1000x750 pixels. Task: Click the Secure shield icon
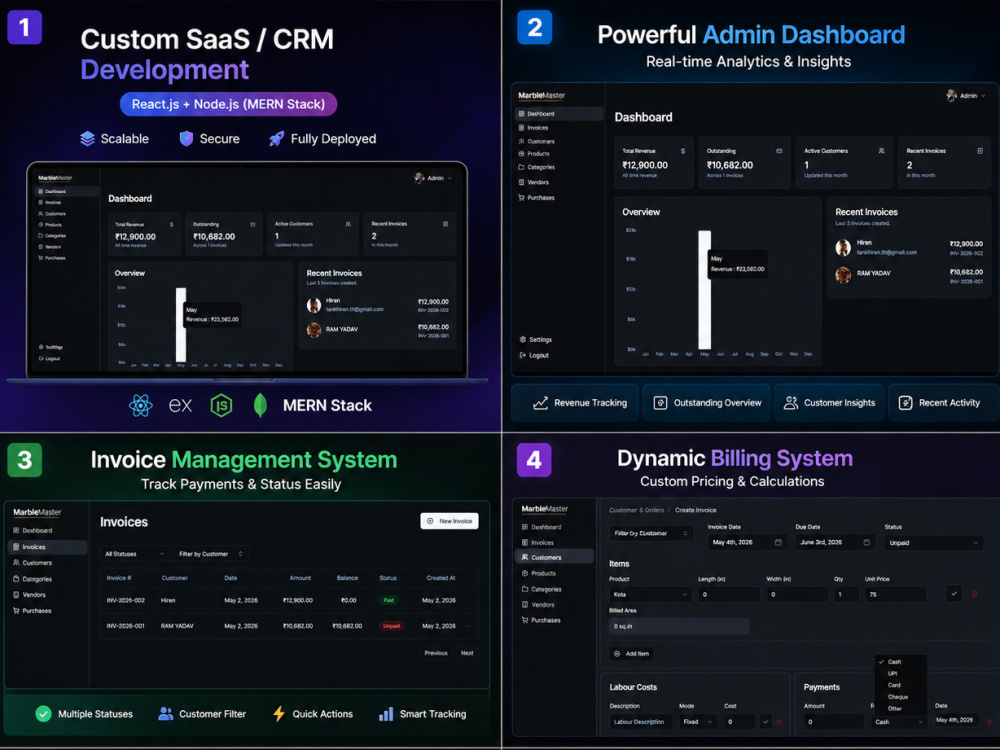pos(186,138)
